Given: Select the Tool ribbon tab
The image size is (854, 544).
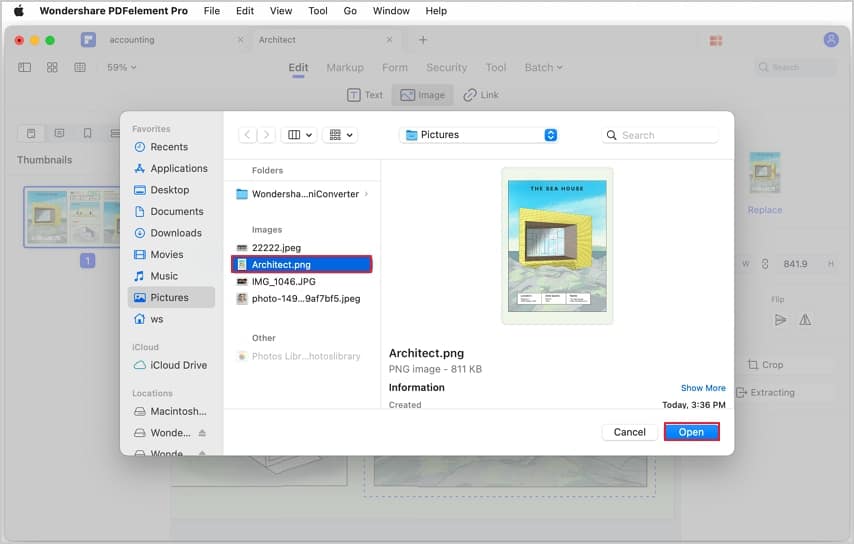Looking at the screenshot, I should click(x=495, y=68).
